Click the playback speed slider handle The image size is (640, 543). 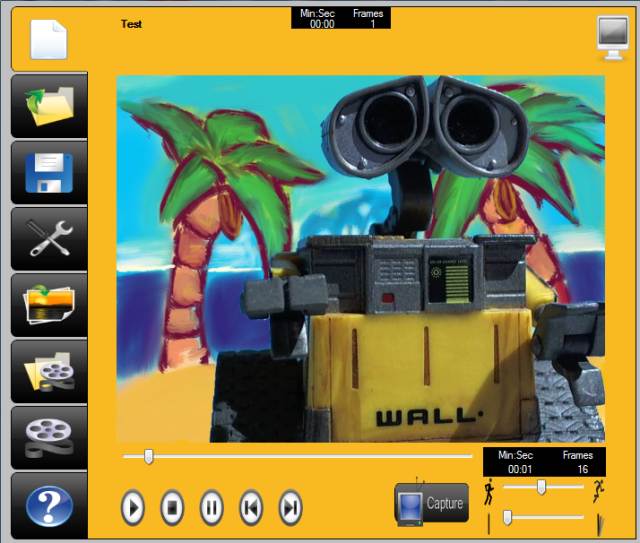541,487
